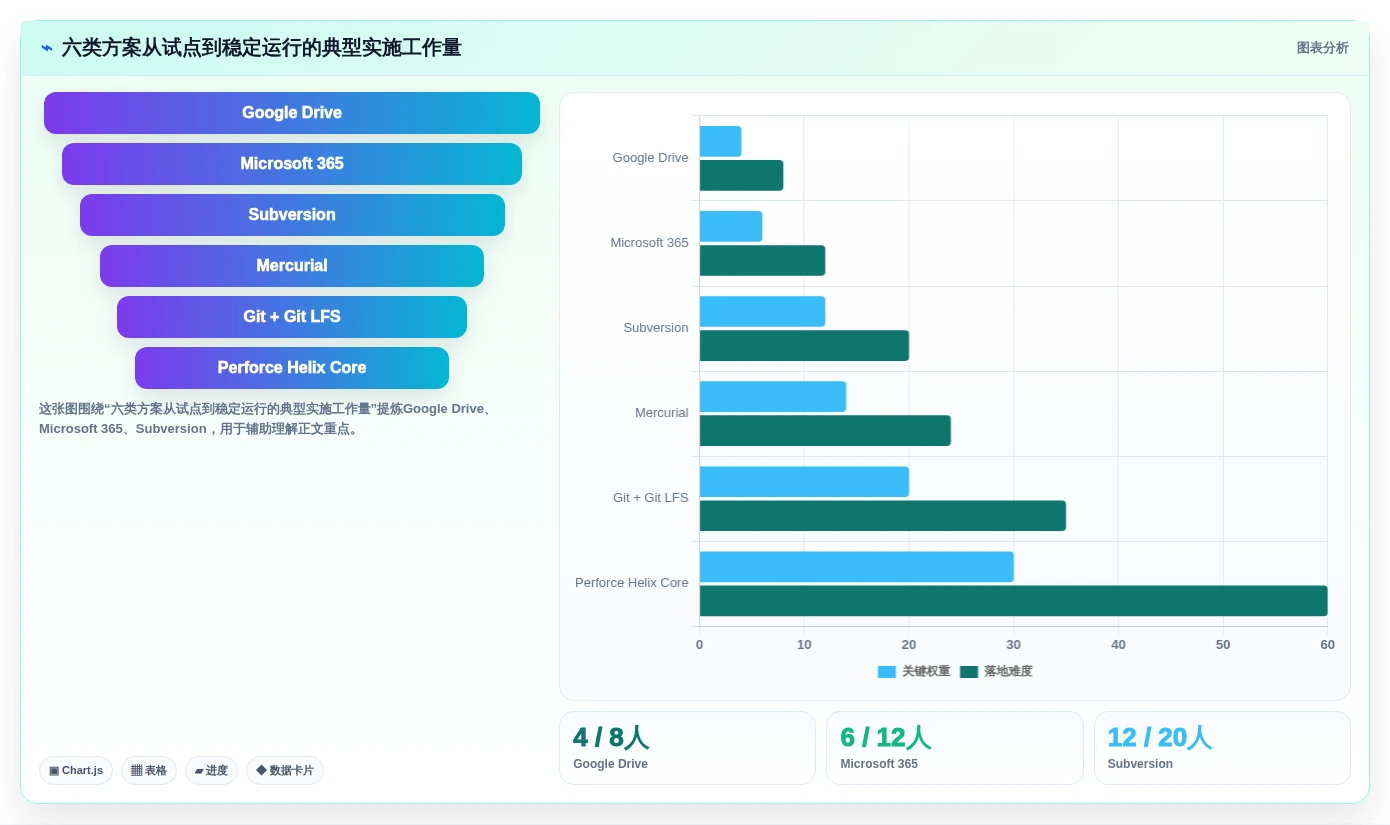Viewport: 1390px width, 825px height.
Task: Open the 6 / 12人 Microsoft 365 card
Action: (x=955, y=748)
